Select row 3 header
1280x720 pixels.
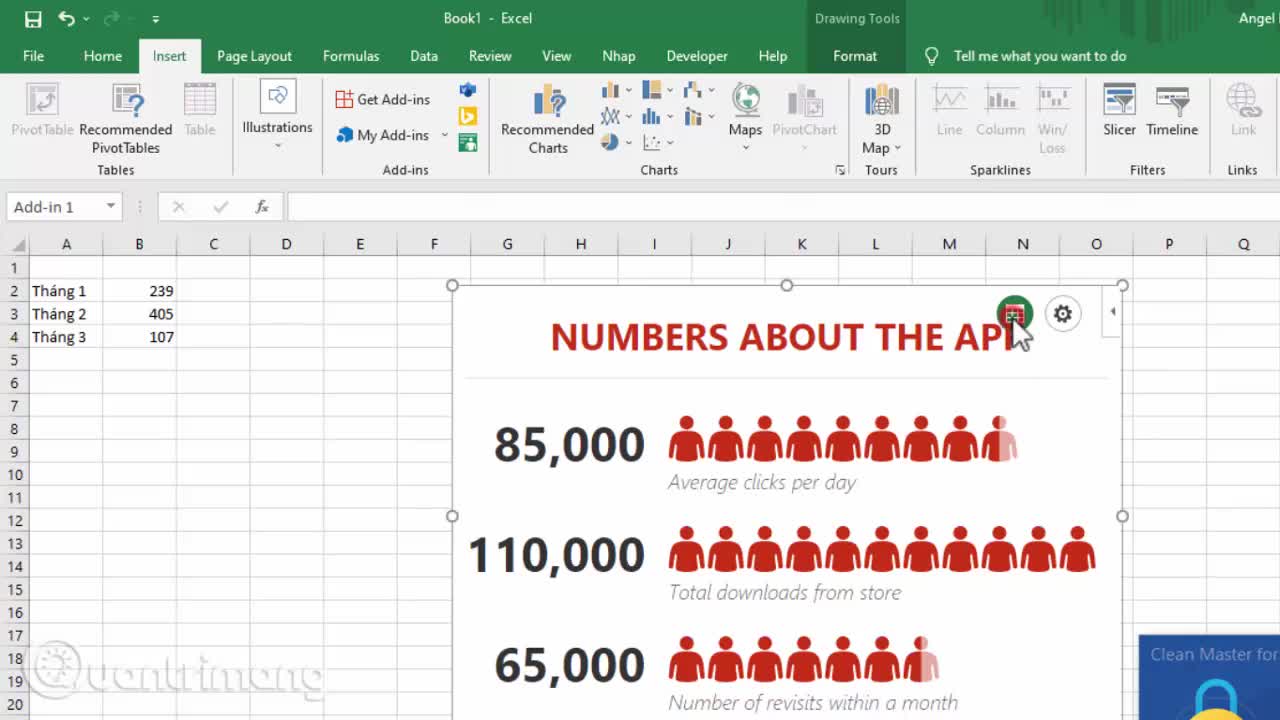pyautogui.click(x=15, y=314)
